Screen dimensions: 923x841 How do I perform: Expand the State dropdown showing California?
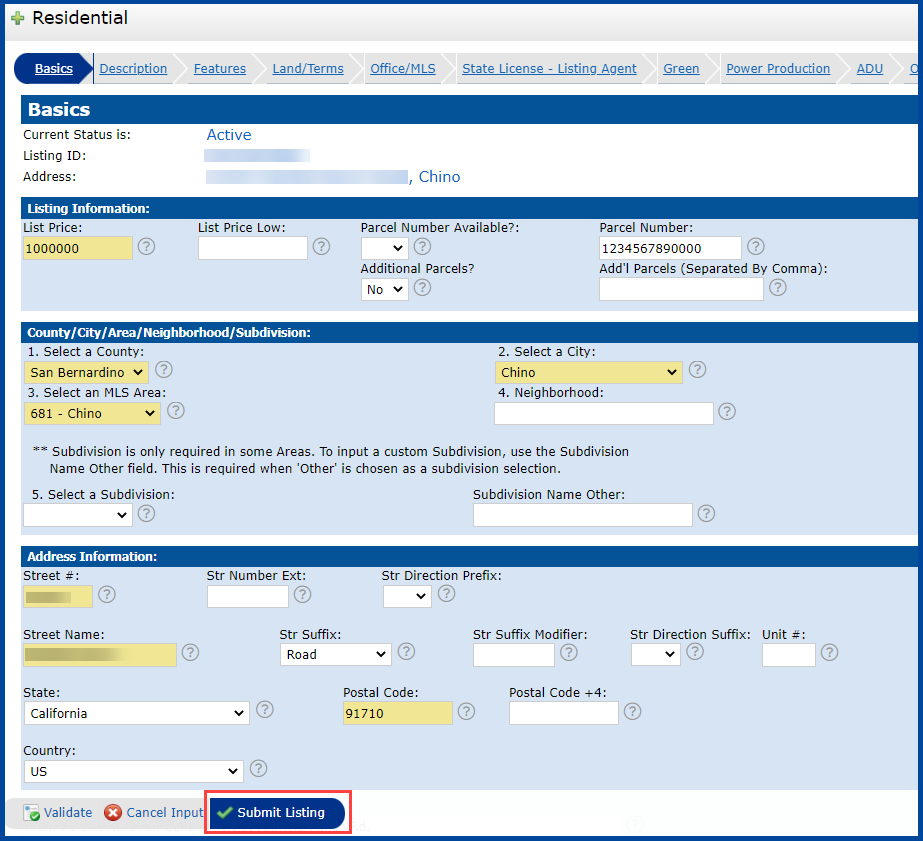[x=136, y=713]
